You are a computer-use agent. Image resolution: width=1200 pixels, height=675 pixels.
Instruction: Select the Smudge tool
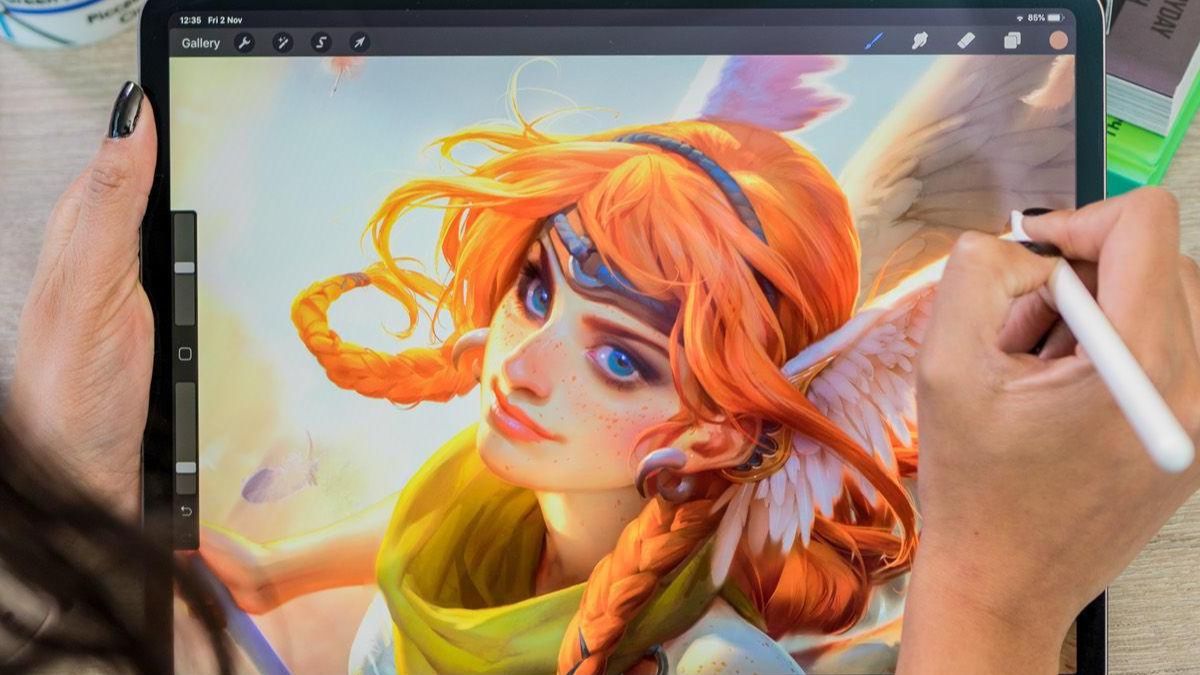(x=920, y=41)
